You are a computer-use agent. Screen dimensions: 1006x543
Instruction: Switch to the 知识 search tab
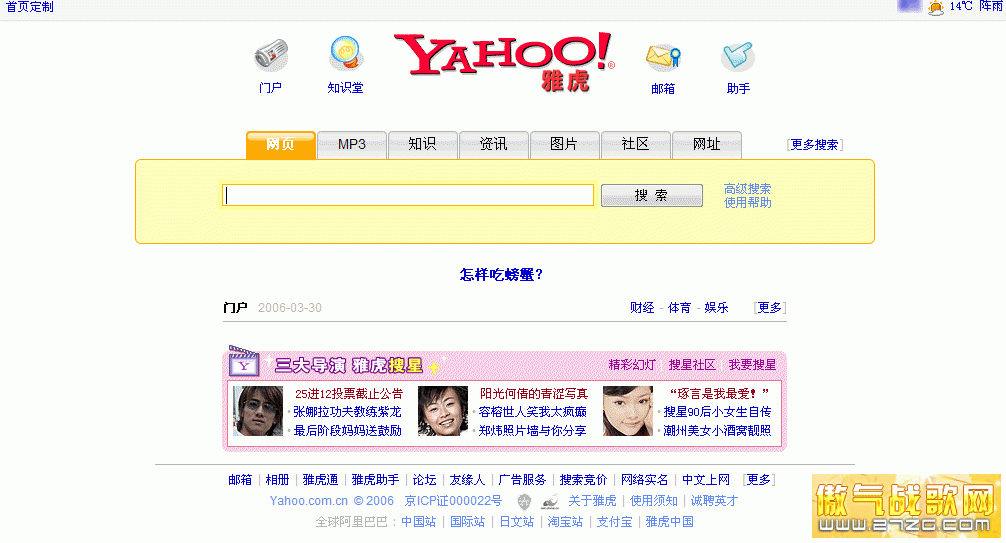[422, 144]
